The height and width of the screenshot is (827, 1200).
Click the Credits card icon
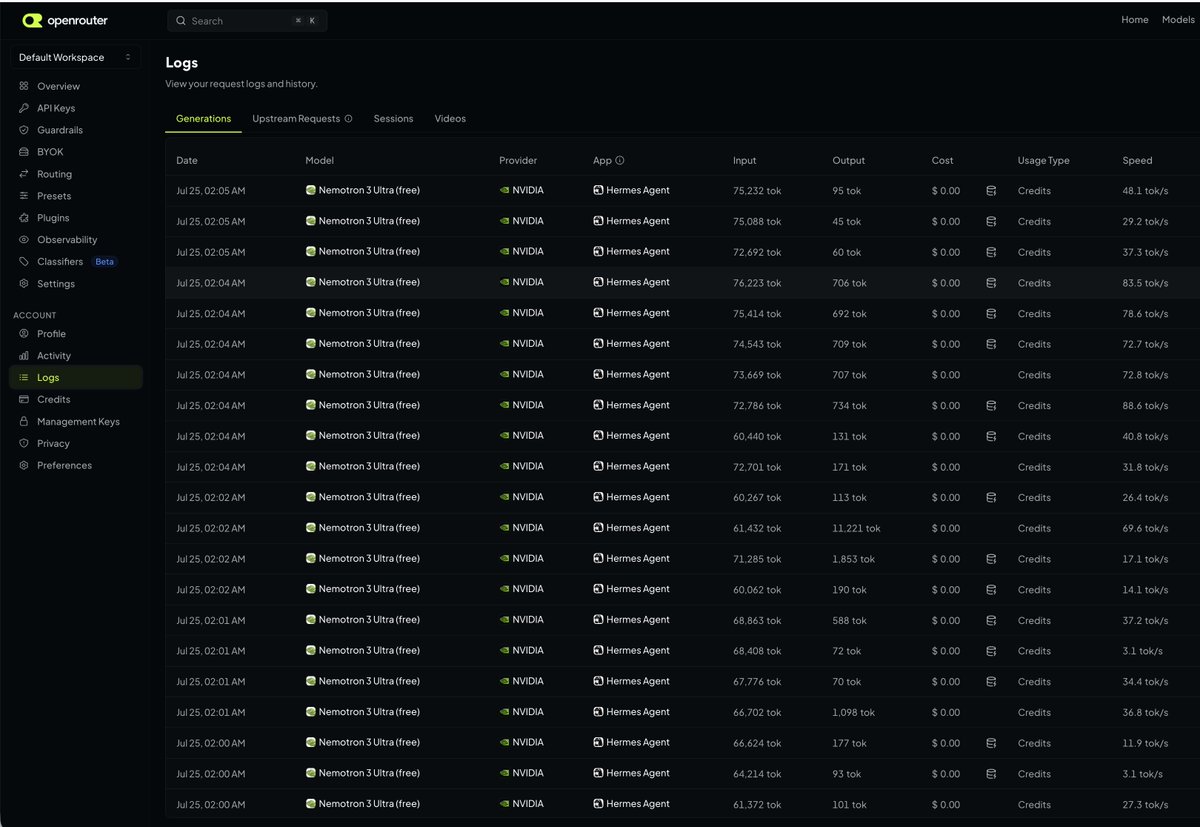pyautogui.click(x=24, y=399)
